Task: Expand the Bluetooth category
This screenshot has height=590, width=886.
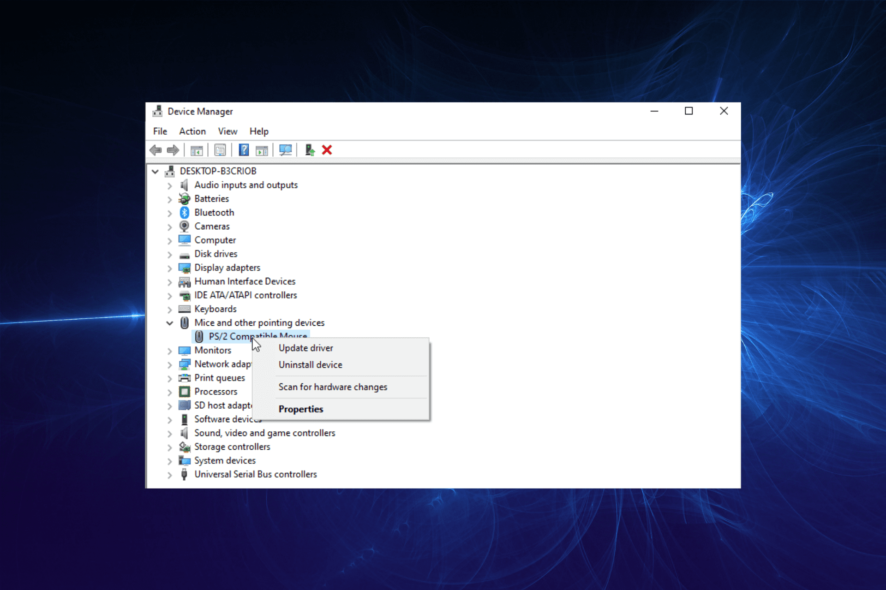Action: coord(170,213)
